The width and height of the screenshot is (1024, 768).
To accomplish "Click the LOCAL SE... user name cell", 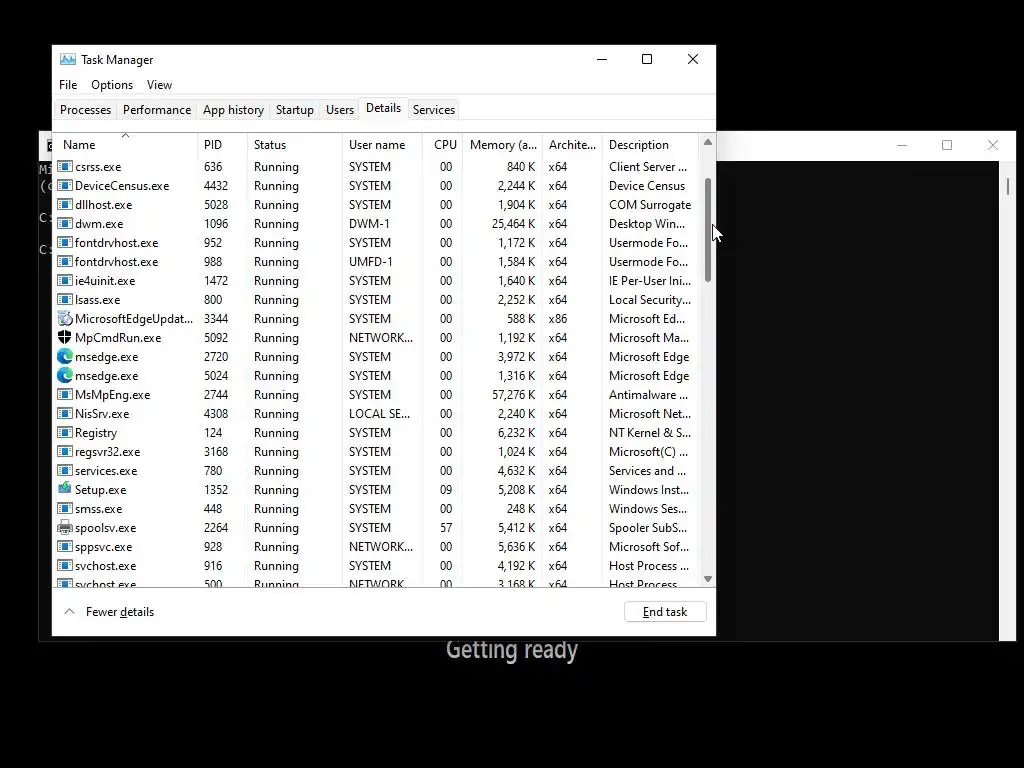I will (x=379, y=413).
